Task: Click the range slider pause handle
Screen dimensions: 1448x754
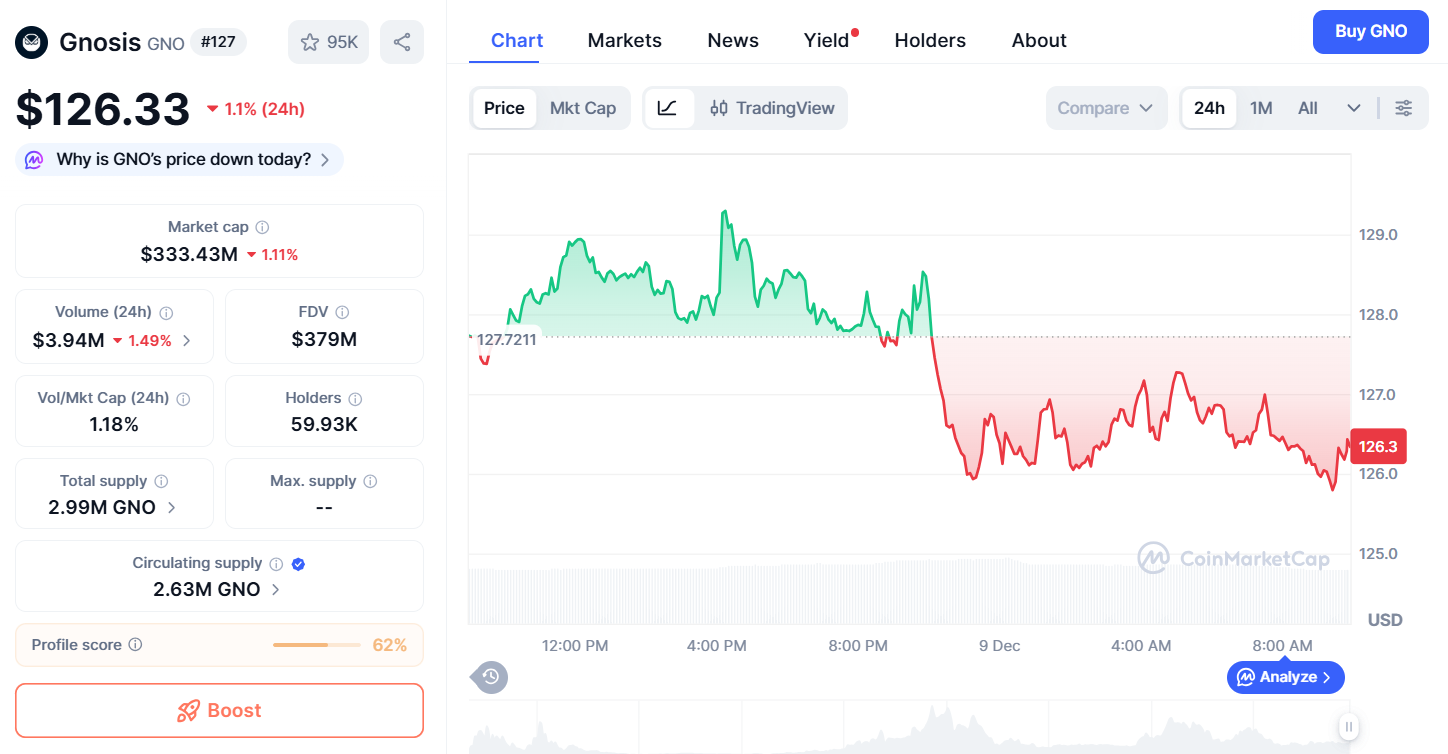Action: point(1349,727)
